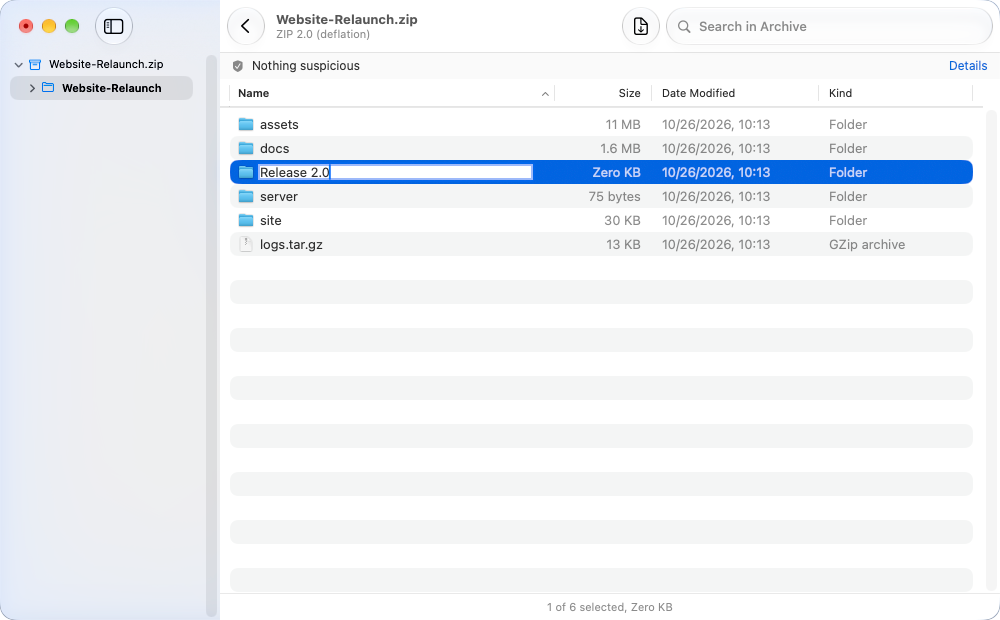Click the file list vertical scrollbar
The width and height of the screenshot is (1000, 620).
pos(991,351)
